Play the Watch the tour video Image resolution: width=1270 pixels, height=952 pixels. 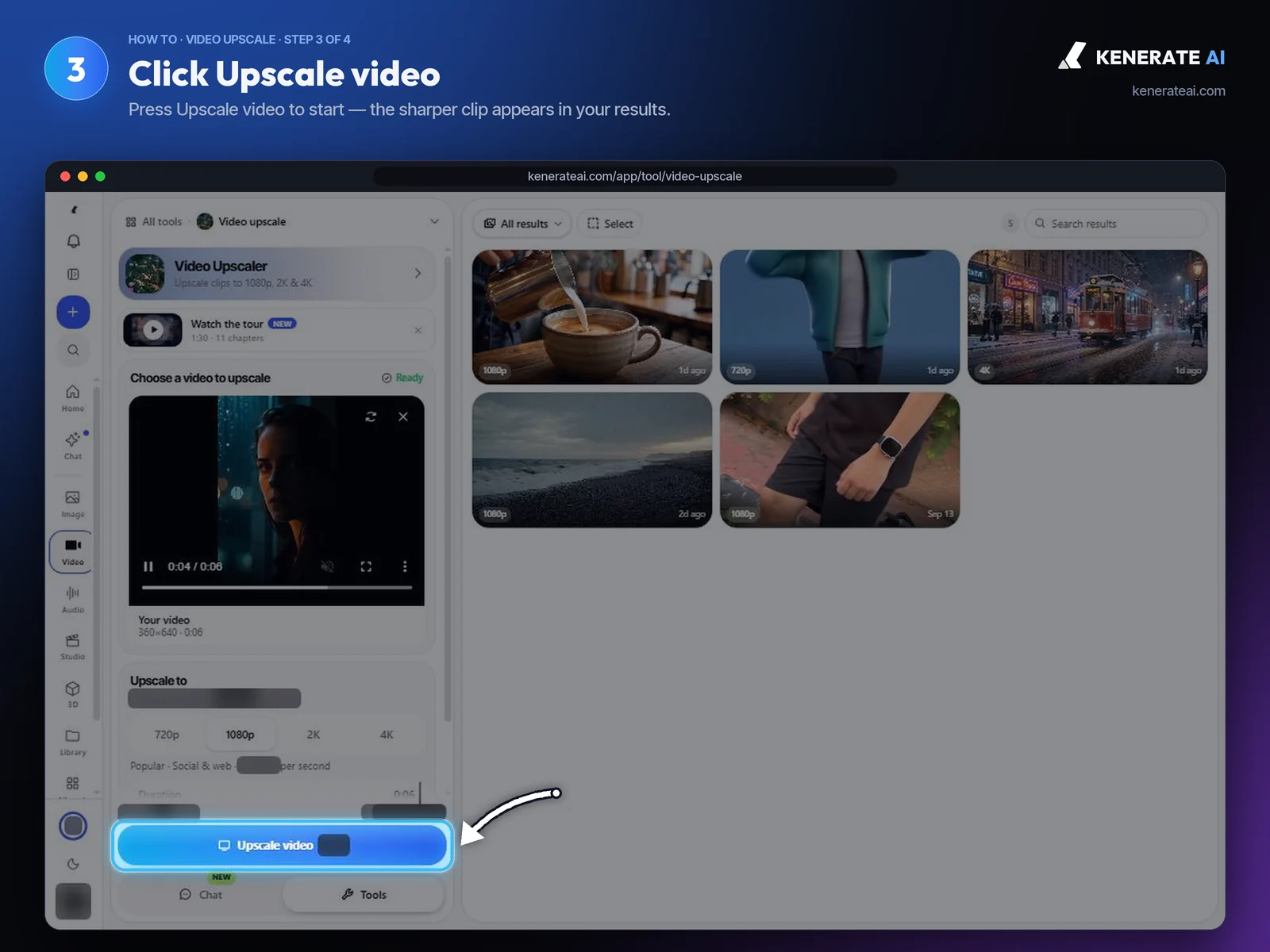click(x=153, y=329)
